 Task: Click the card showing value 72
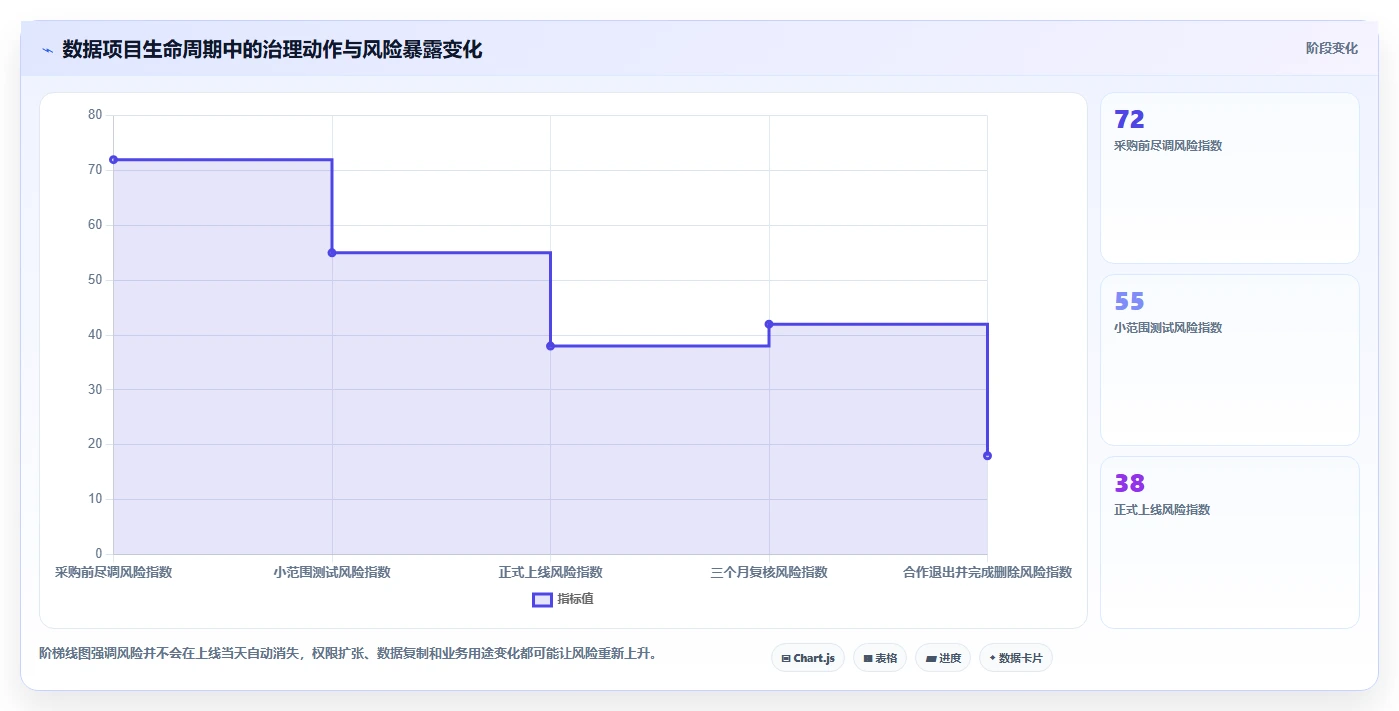pyautogui.click(x=1229, y=178)
